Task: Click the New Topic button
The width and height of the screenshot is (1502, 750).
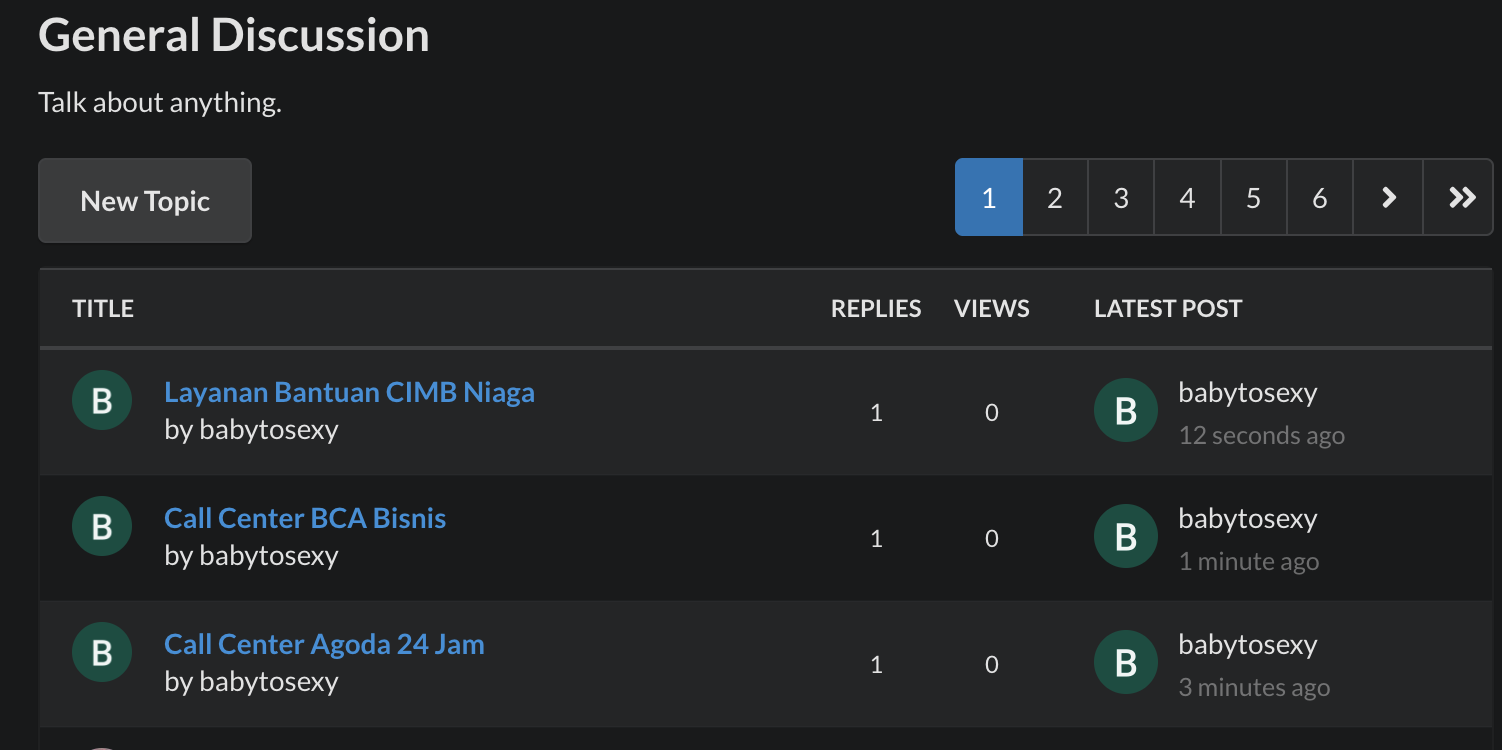Action: 145,200
